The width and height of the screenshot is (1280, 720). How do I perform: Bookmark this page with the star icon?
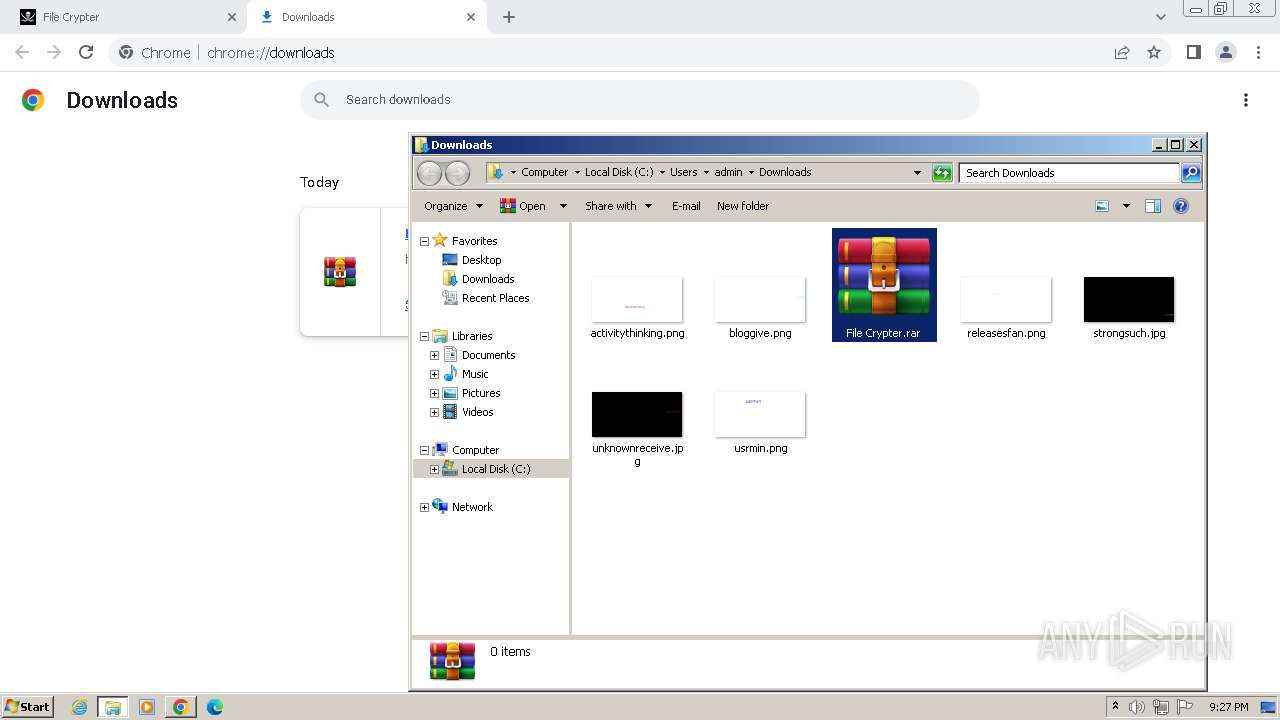1154,52
